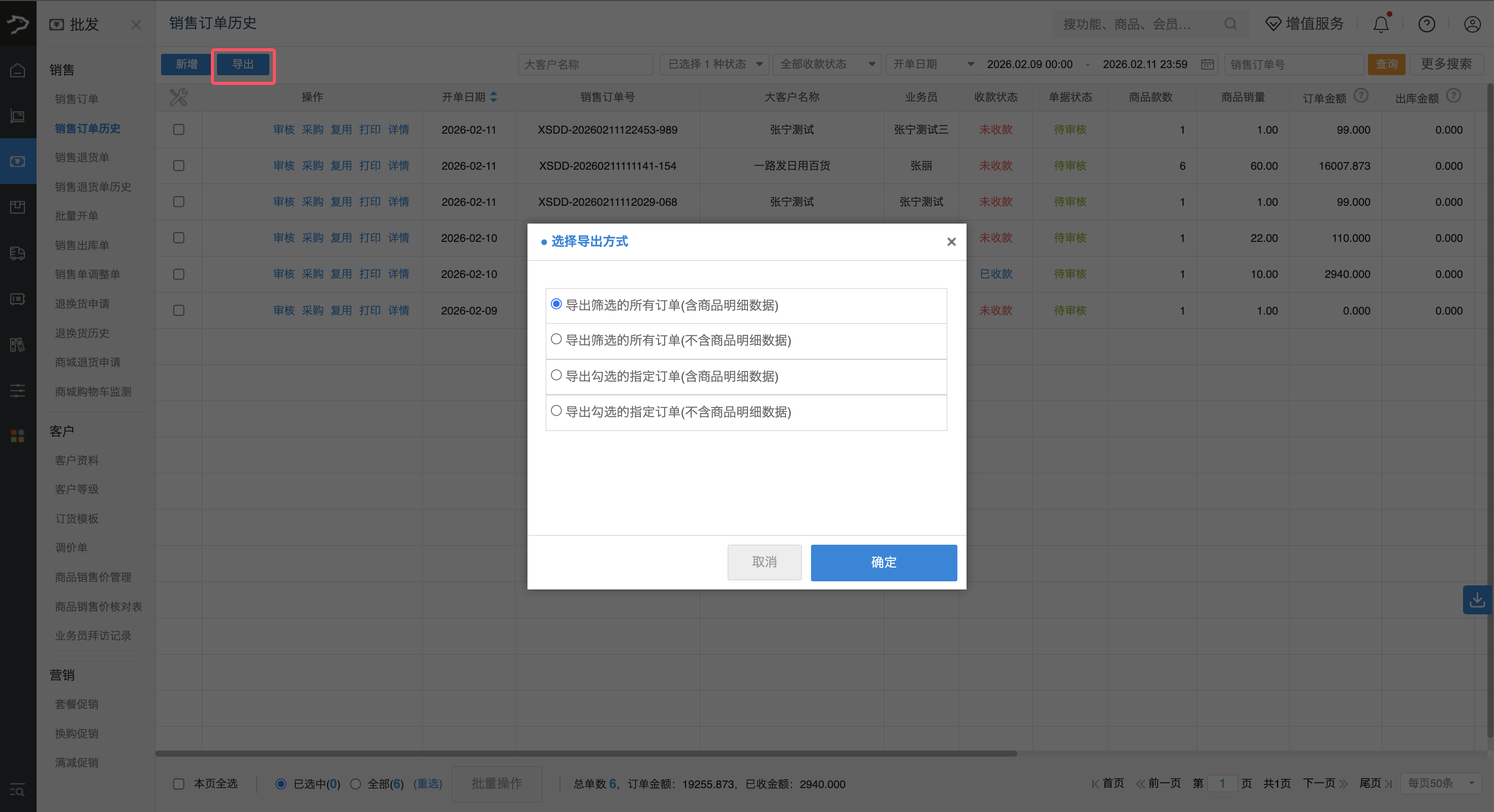Select 客户资料 from the 客户 menu
The image size is (1494, 812).
coord(77,460)
